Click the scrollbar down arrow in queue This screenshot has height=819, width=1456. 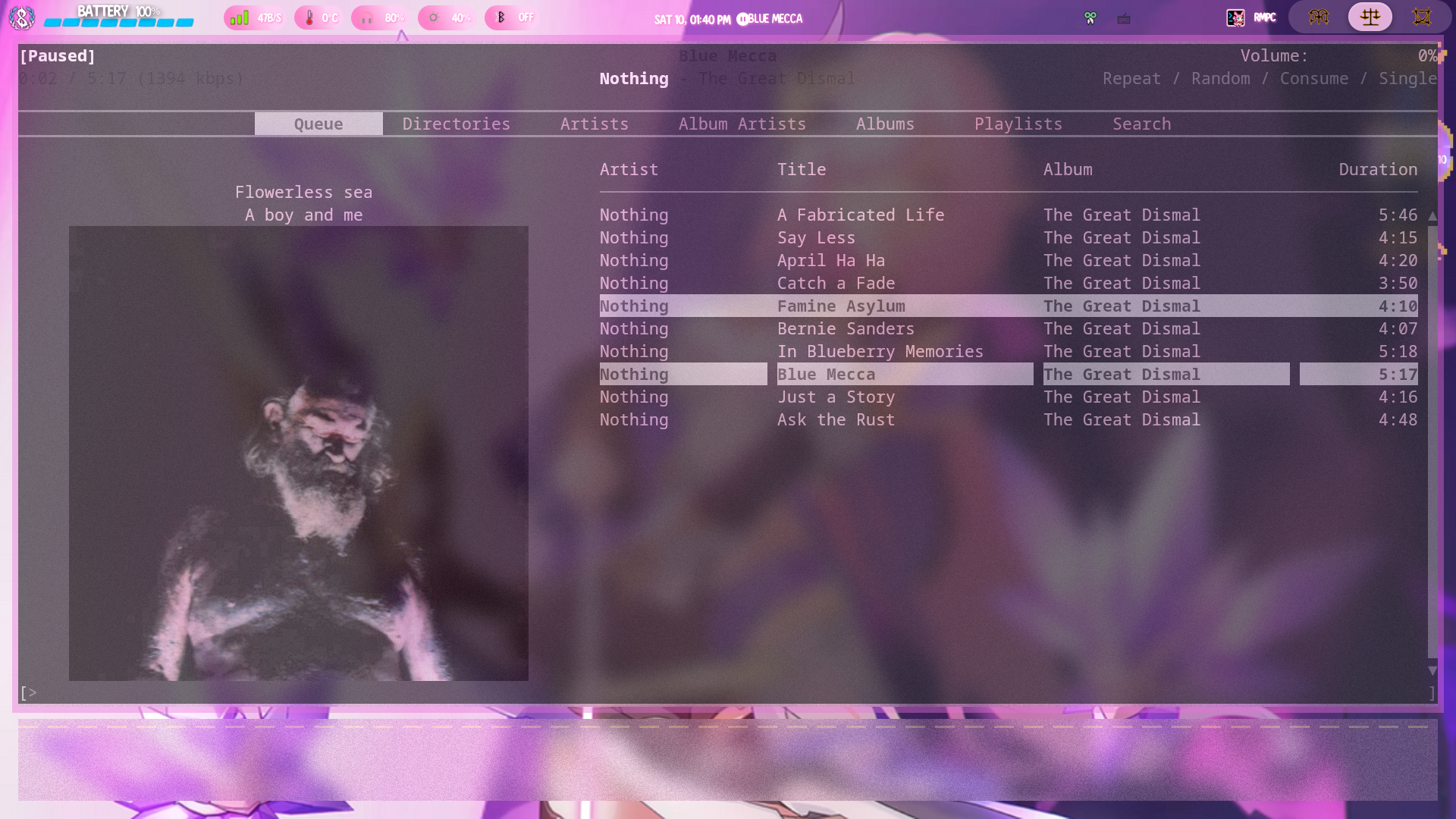coord(1432,670)
